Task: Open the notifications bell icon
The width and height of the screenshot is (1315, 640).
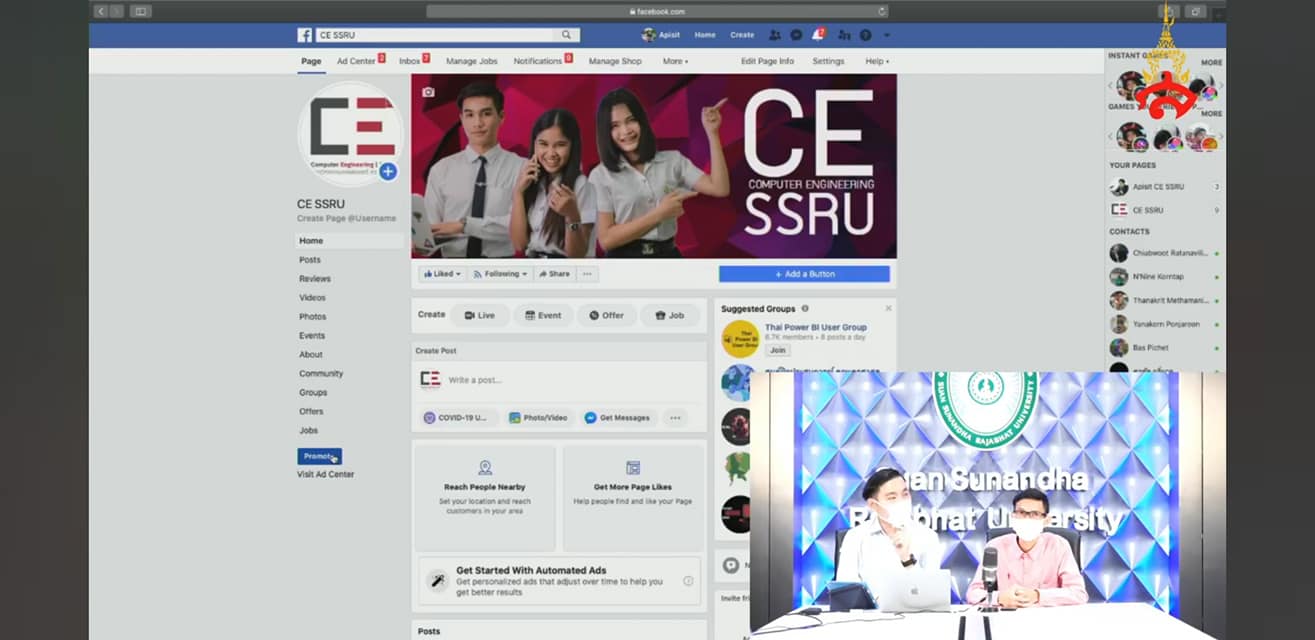Action: click(x=818, y=35)
